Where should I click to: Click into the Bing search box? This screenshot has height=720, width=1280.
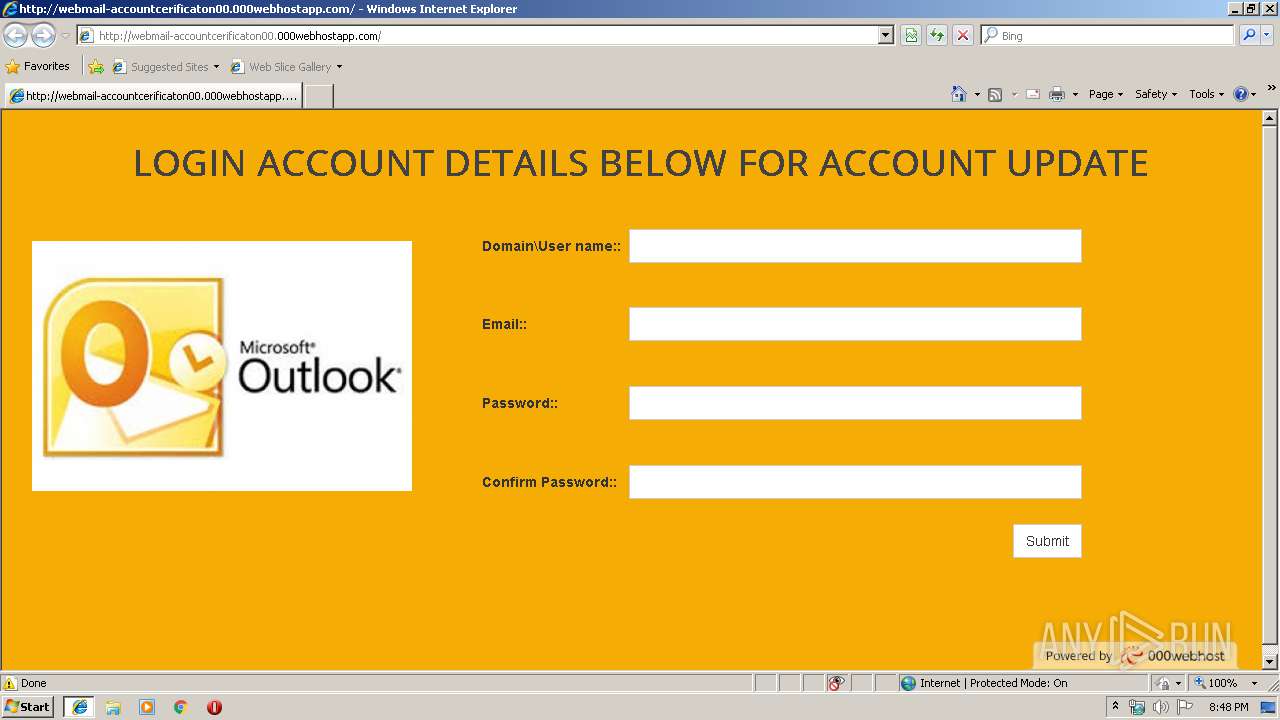pyautogui.click(x=1107, y=36)
